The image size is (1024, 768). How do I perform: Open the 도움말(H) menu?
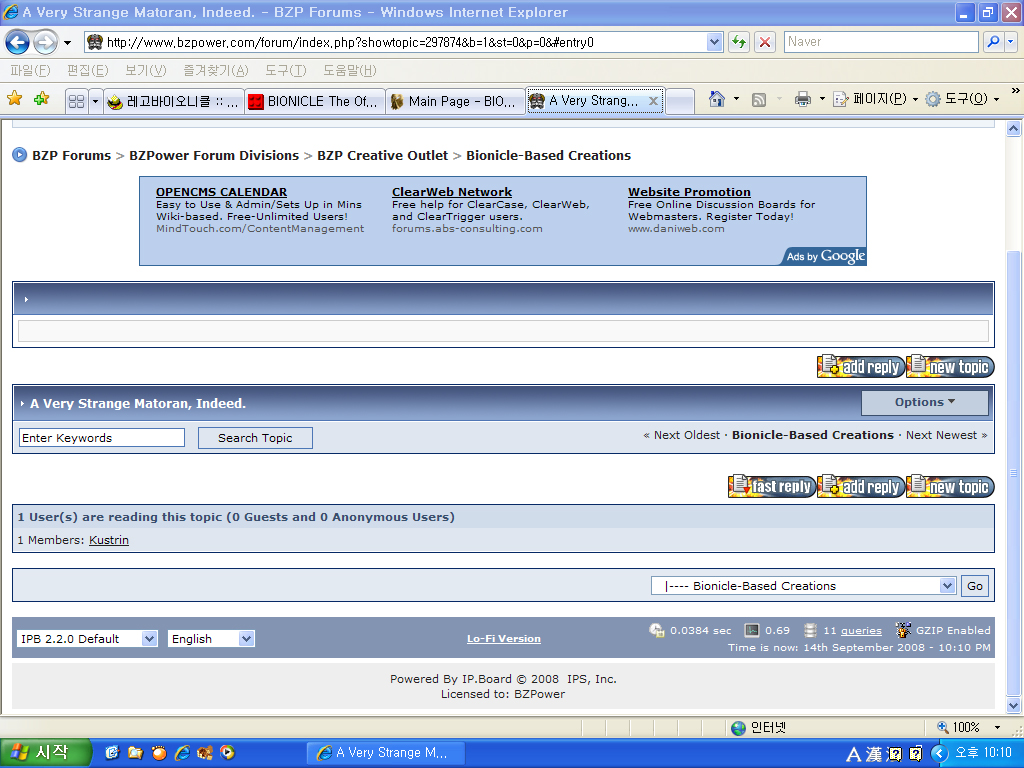pyautogui.click(x=349, y=71)
